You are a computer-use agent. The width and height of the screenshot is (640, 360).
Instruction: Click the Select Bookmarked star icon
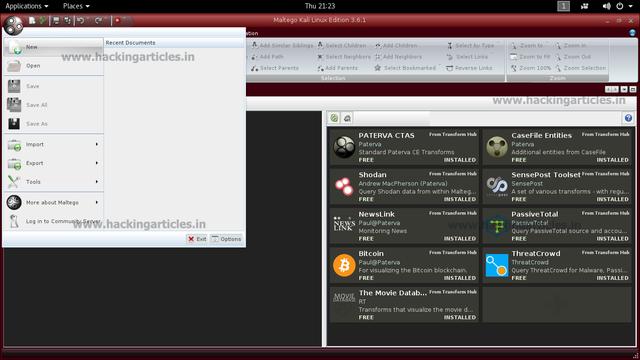[378, 68]
